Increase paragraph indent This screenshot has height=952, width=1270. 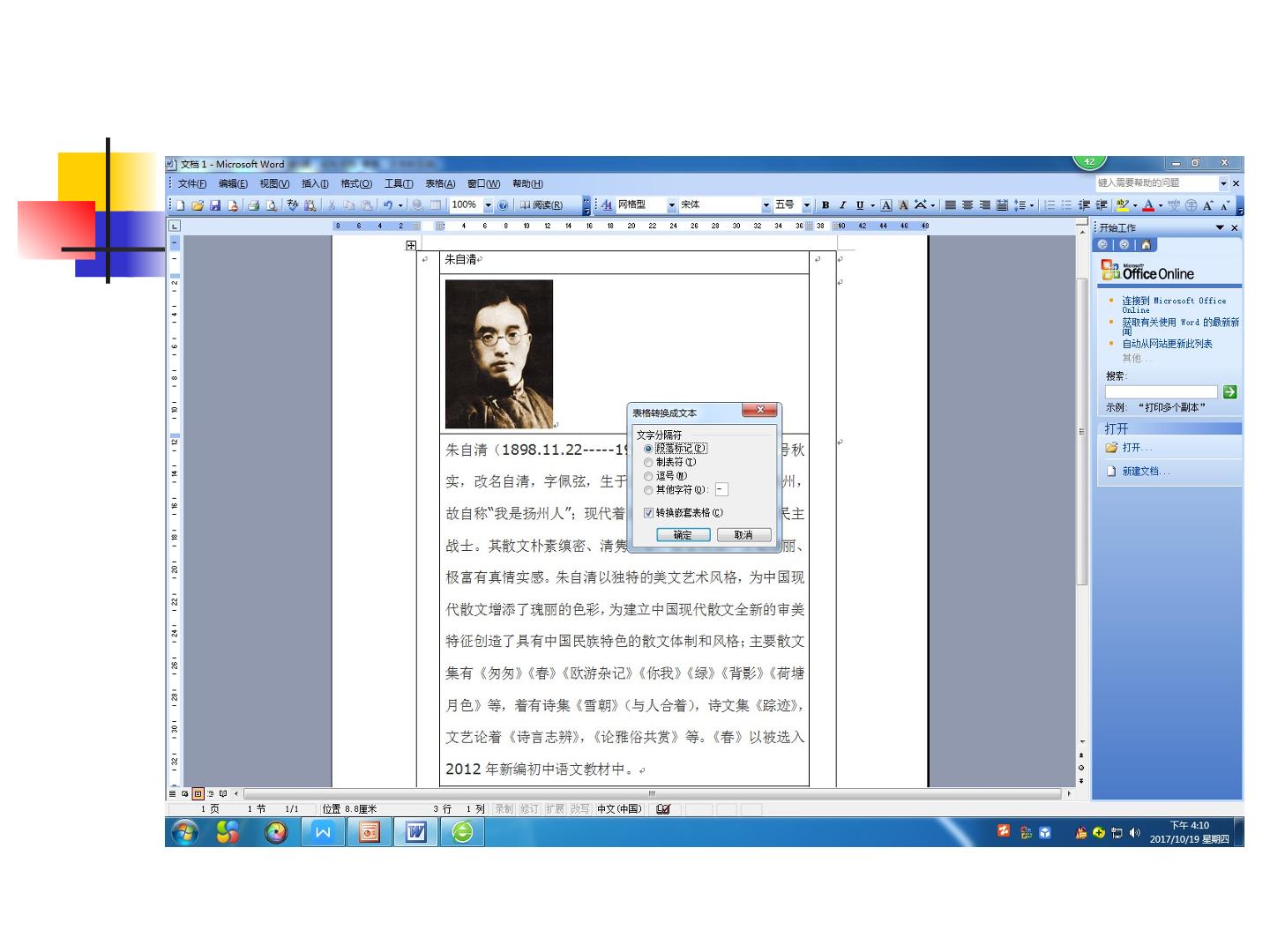tap(1102, 205)
